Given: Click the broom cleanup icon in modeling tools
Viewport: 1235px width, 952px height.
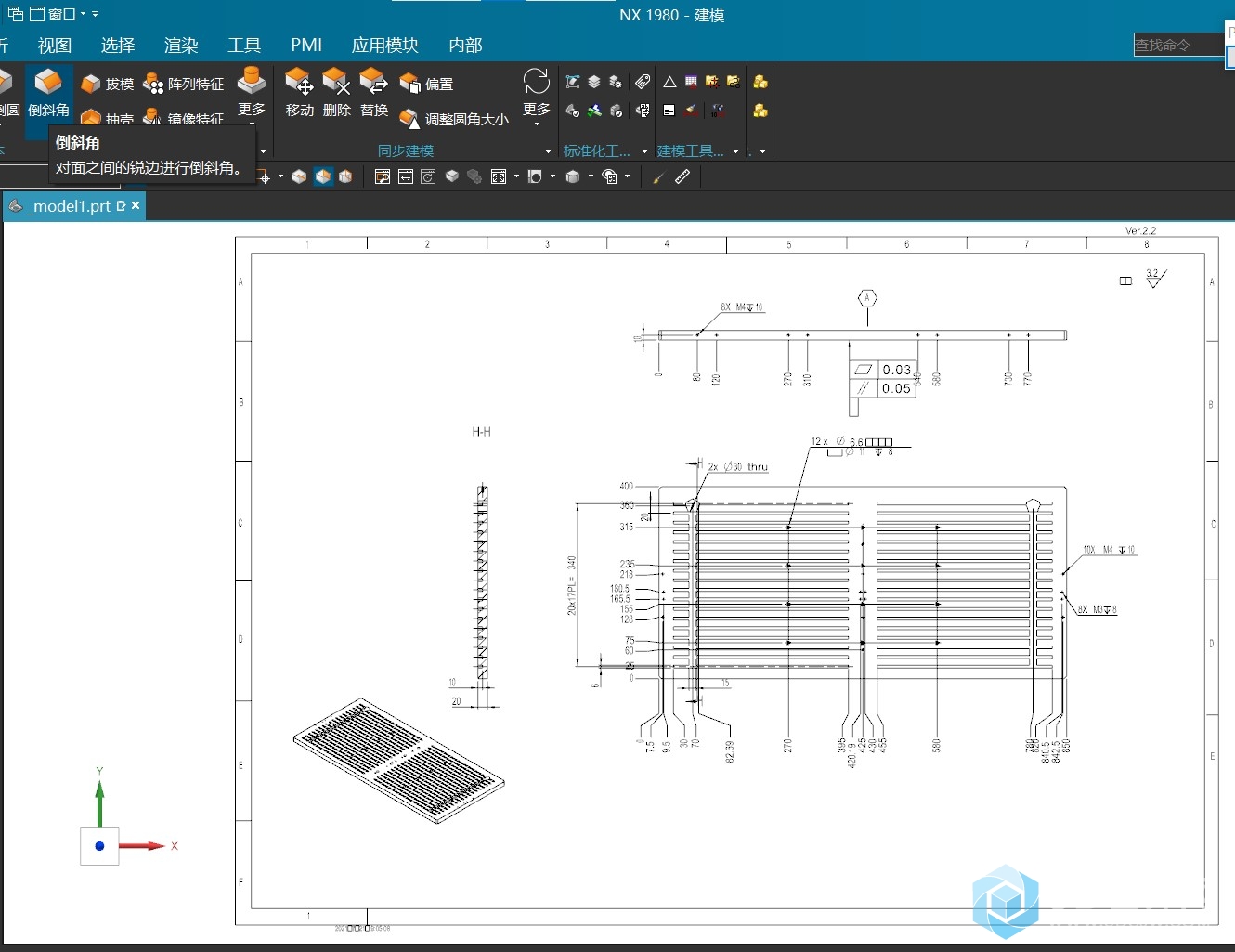Looking at the screenshot, I should (691, 111).
